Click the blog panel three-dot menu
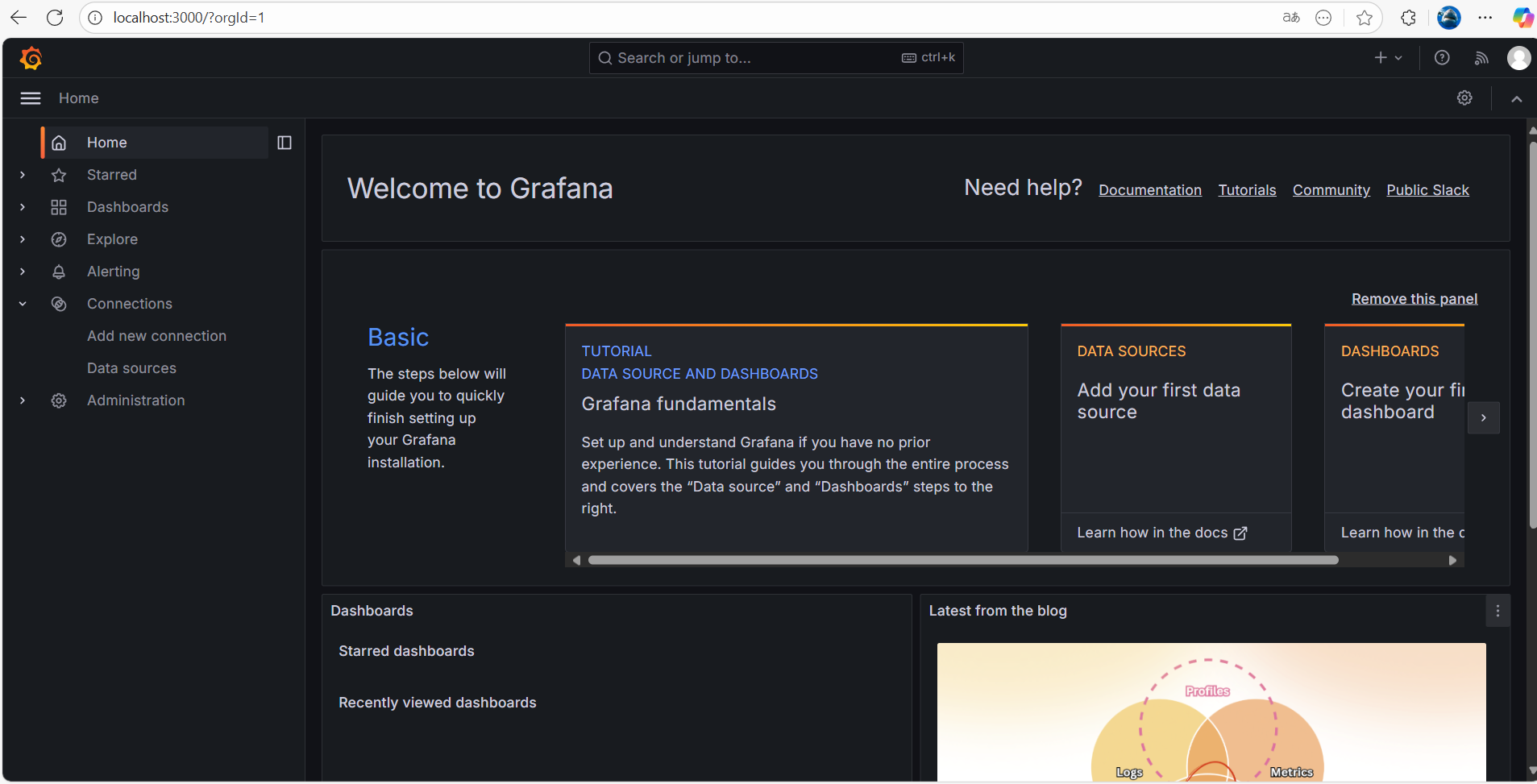This screenshot has width=1537, height=784. point(1498,611)
